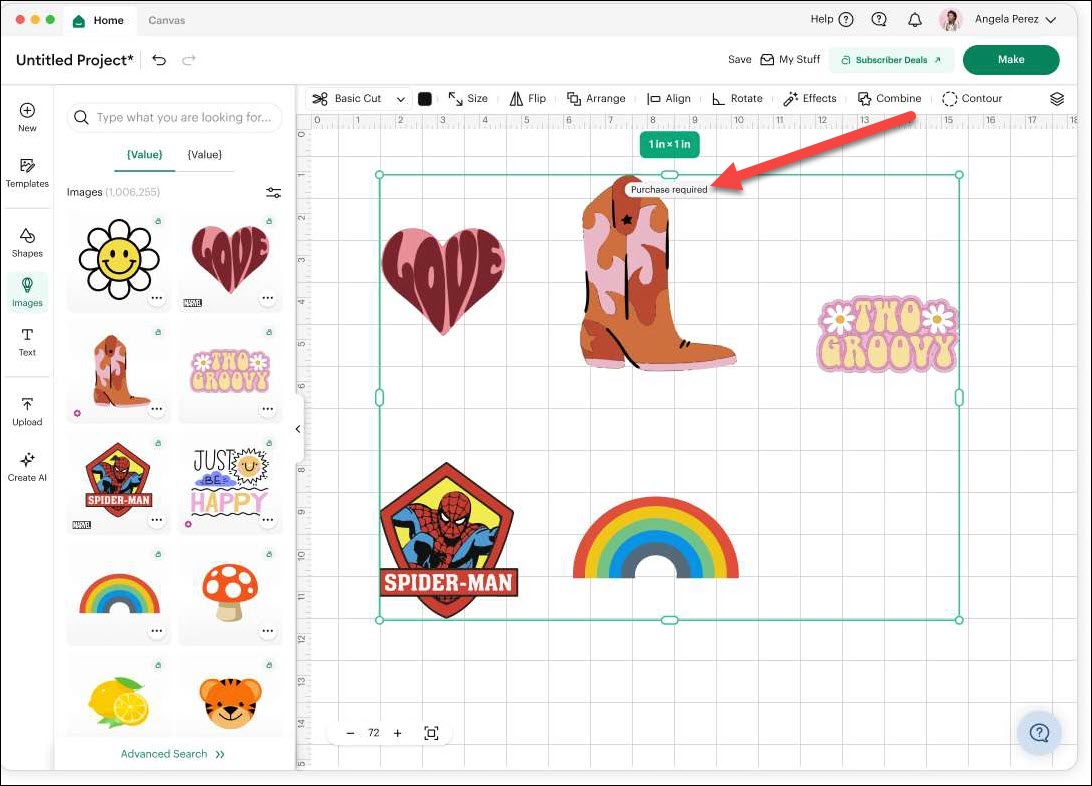
Task: Open Advanced Search link
Action: click(173, 754)
